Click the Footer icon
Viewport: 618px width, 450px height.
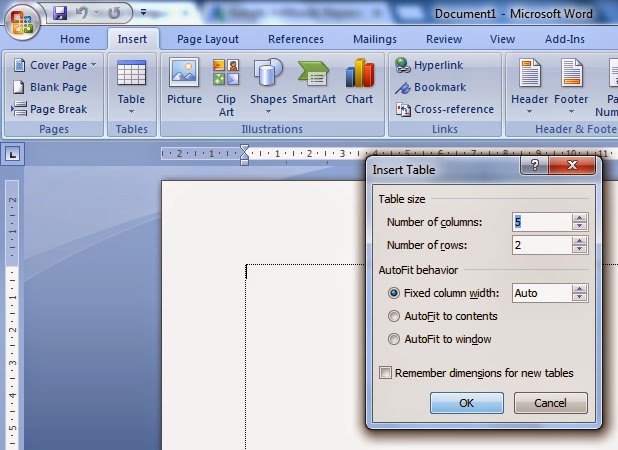click(x=571, y=73)
